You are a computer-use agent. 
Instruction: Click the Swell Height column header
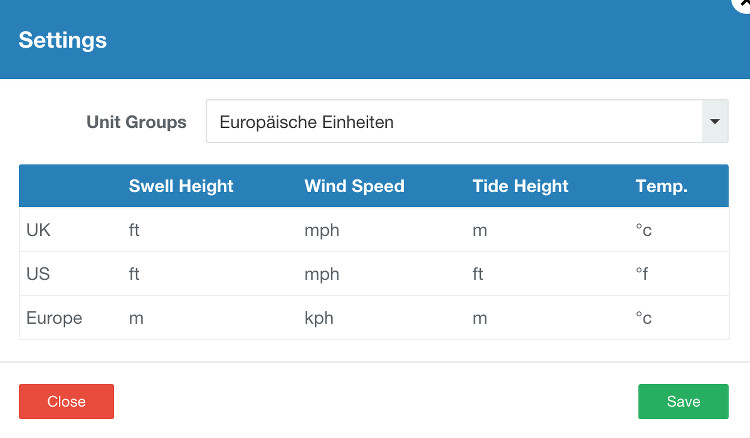[x=181, y=186]
